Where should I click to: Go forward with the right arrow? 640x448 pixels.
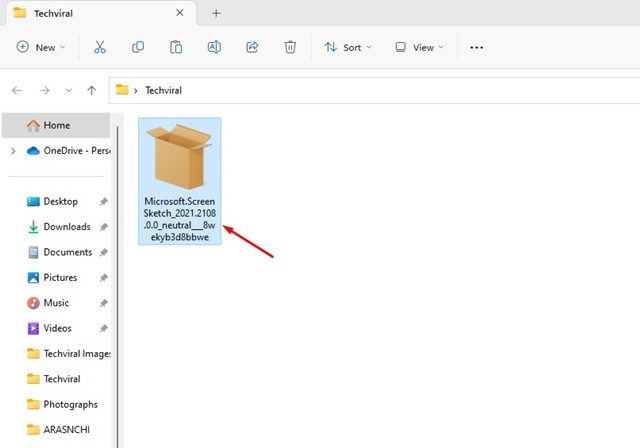tap(44, 90)
